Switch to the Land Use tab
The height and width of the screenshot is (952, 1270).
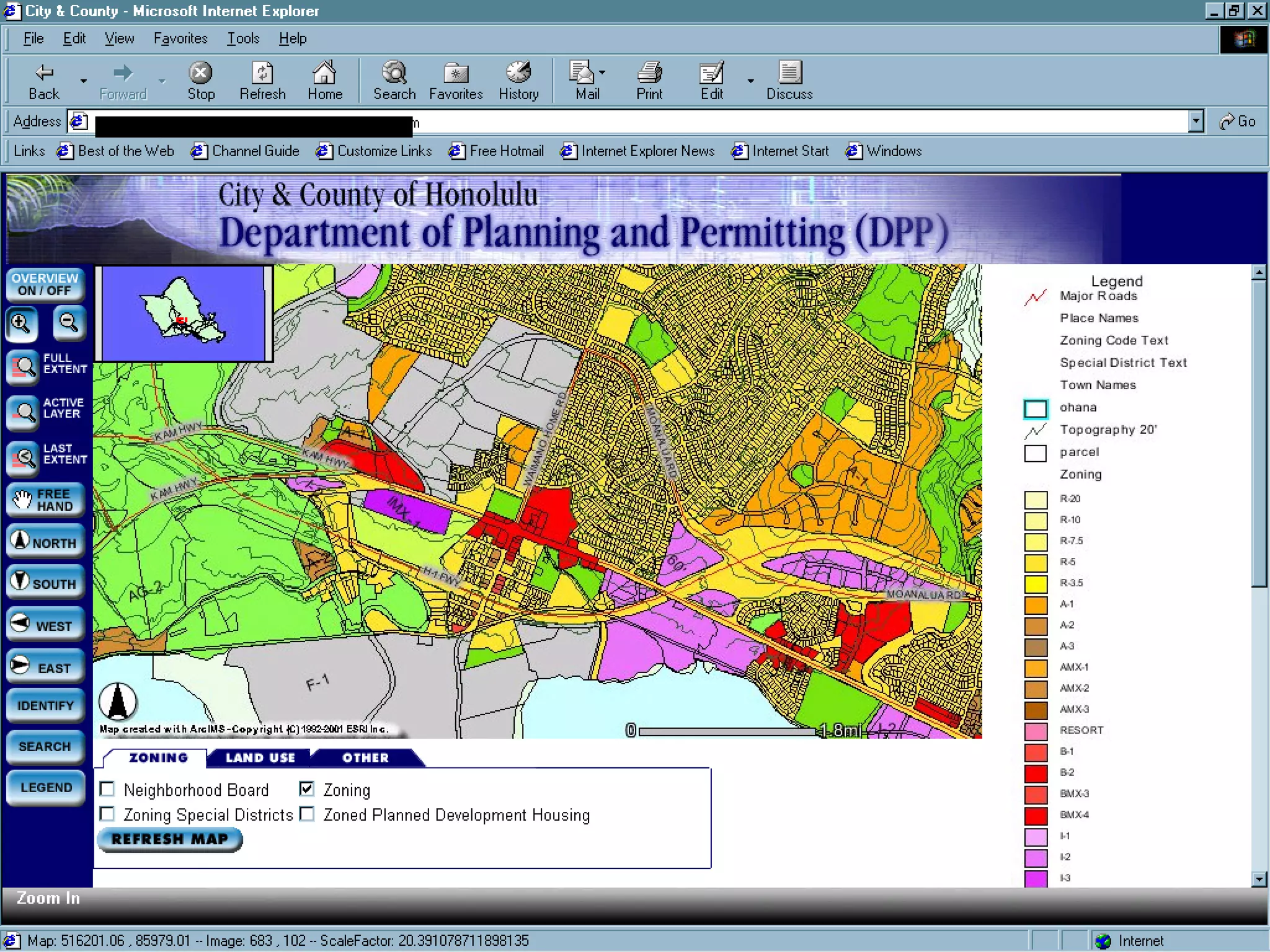[260, 757]
